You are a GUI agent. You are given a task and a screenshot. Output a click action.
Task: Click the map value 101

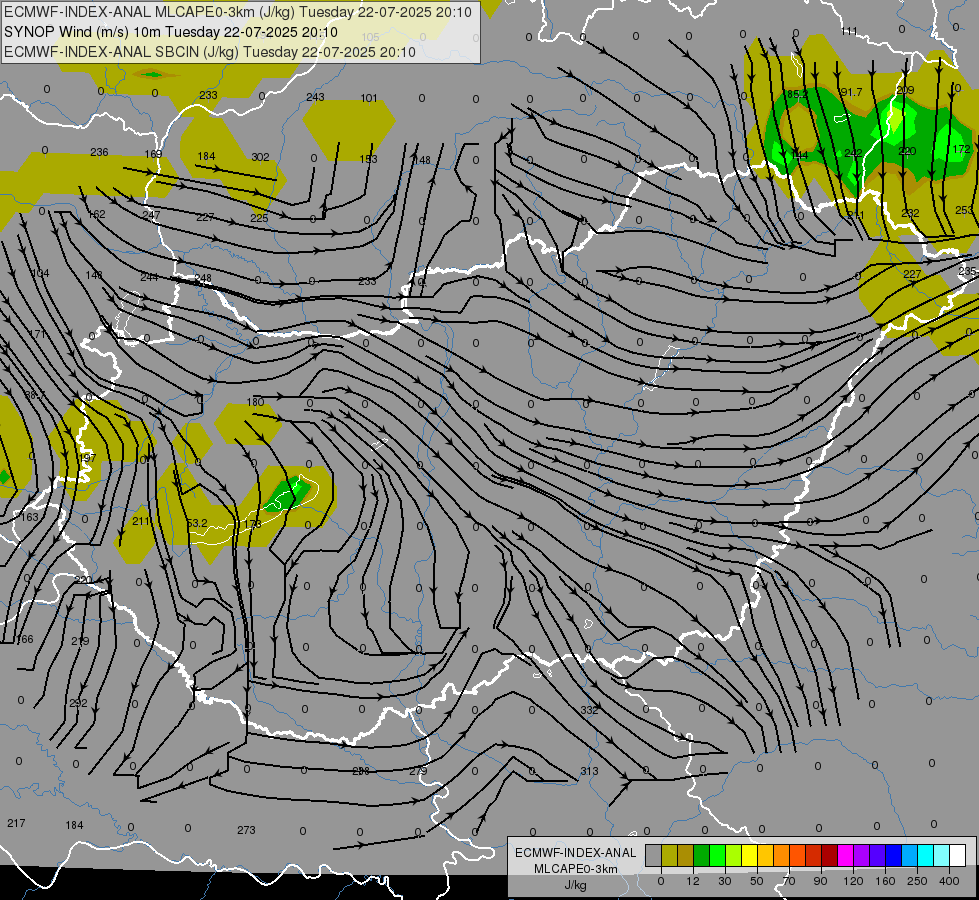[x=369, y=98]
